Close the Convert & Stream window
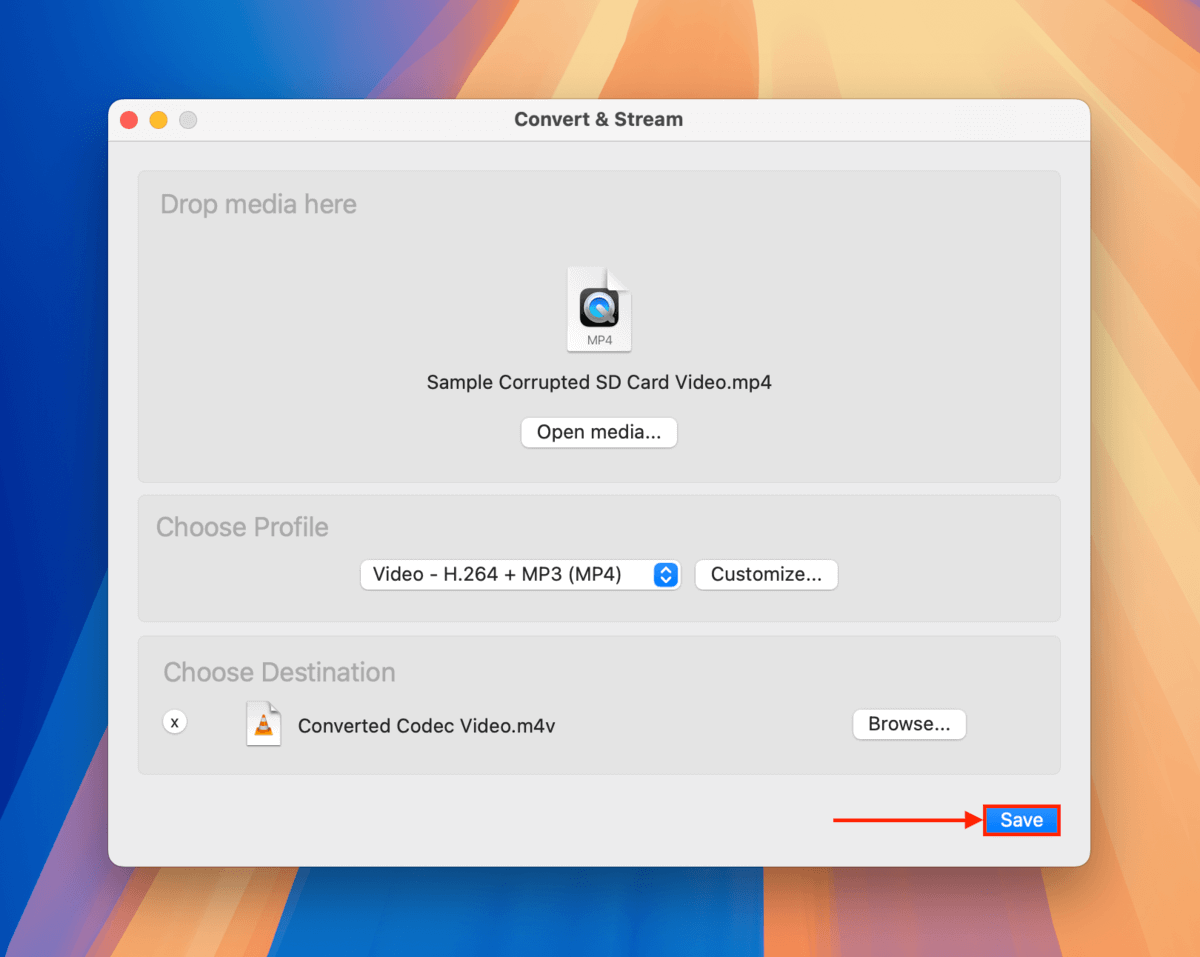The width and height of the screenshot is (1200, 957). tap(129, 120)
